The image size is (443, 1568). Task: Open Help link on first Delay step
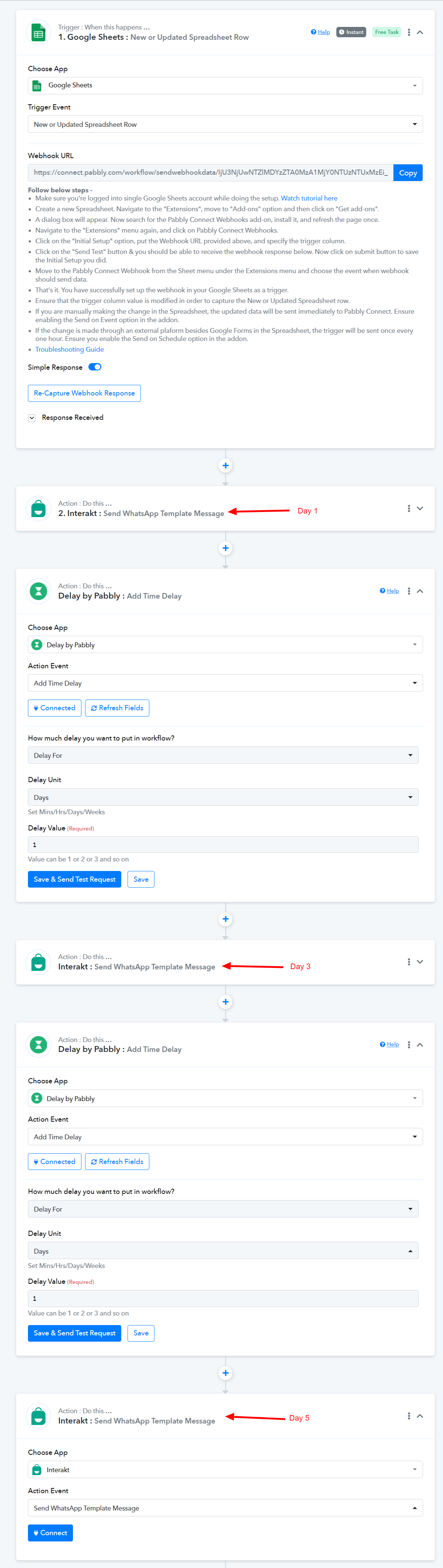[x=390, y=591]
